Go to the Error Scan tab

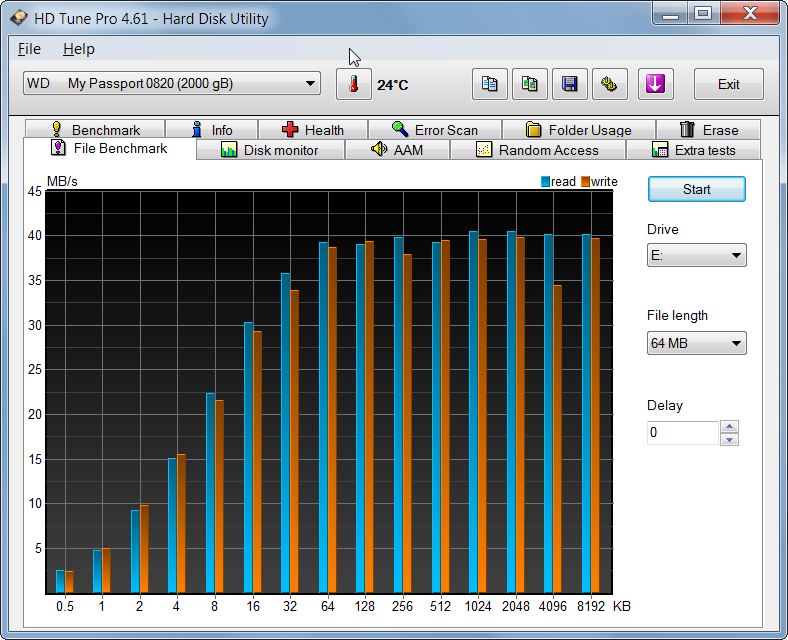[435, 130]
